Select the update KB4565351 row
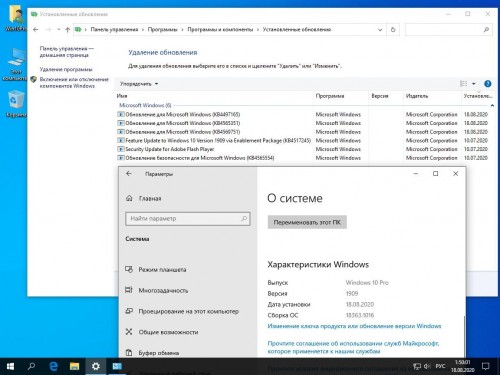 (x=303, y=123)
